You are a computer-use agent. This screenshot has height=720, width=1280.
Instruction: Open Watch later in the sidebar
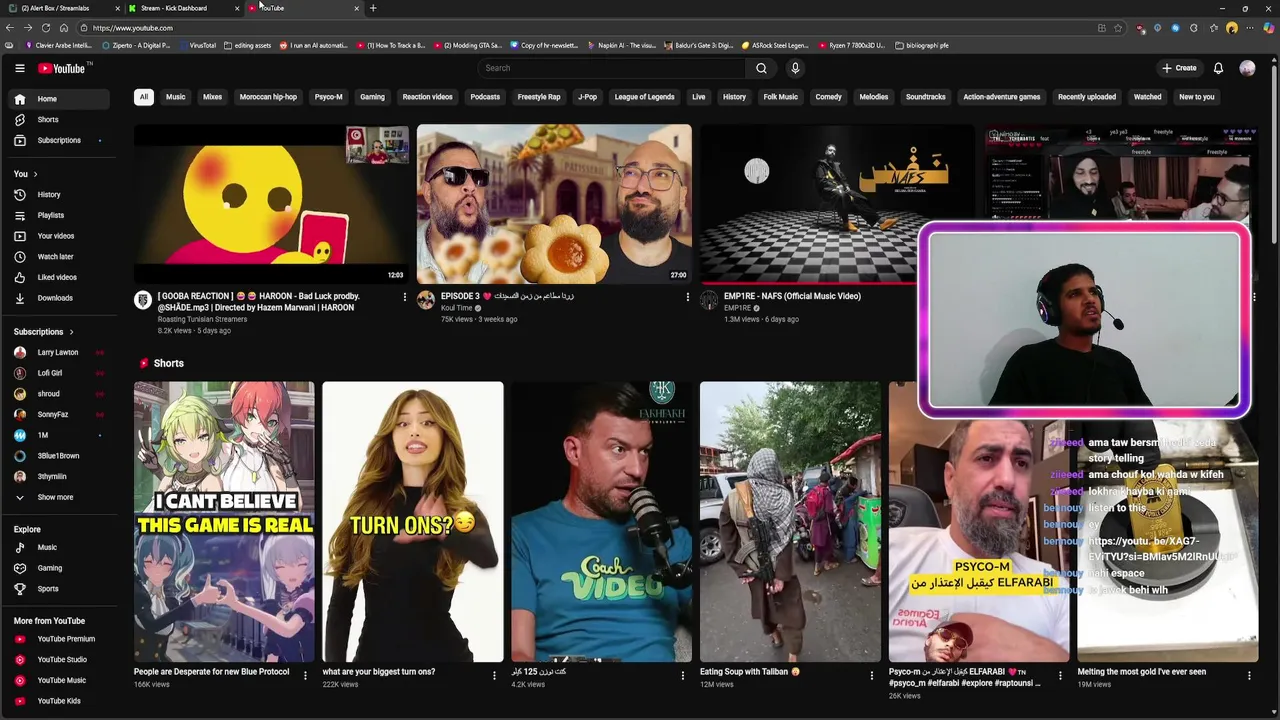60,257
